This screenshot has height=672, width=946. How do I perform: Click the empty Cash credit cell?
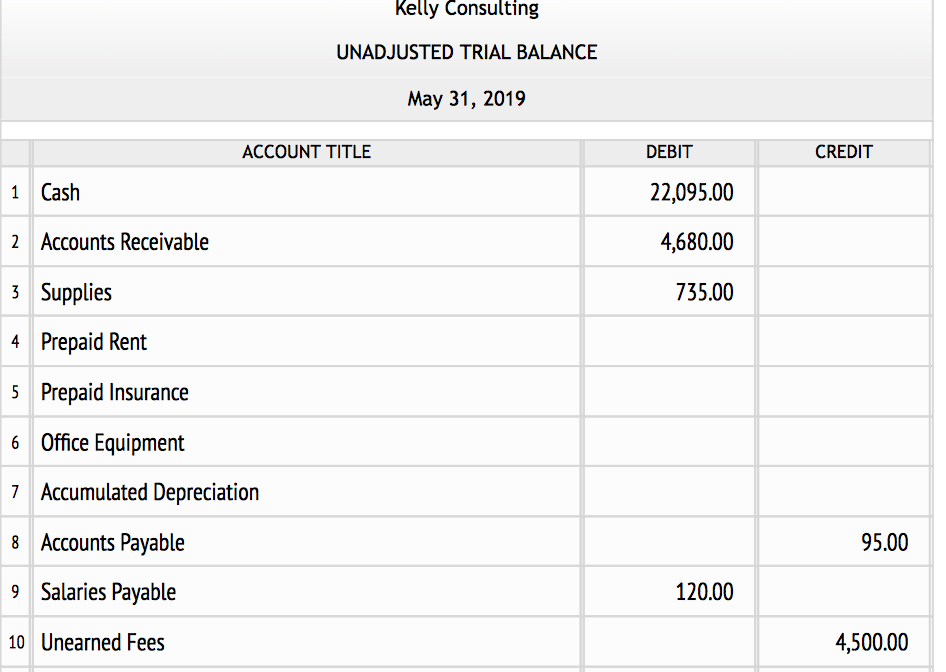843,192
